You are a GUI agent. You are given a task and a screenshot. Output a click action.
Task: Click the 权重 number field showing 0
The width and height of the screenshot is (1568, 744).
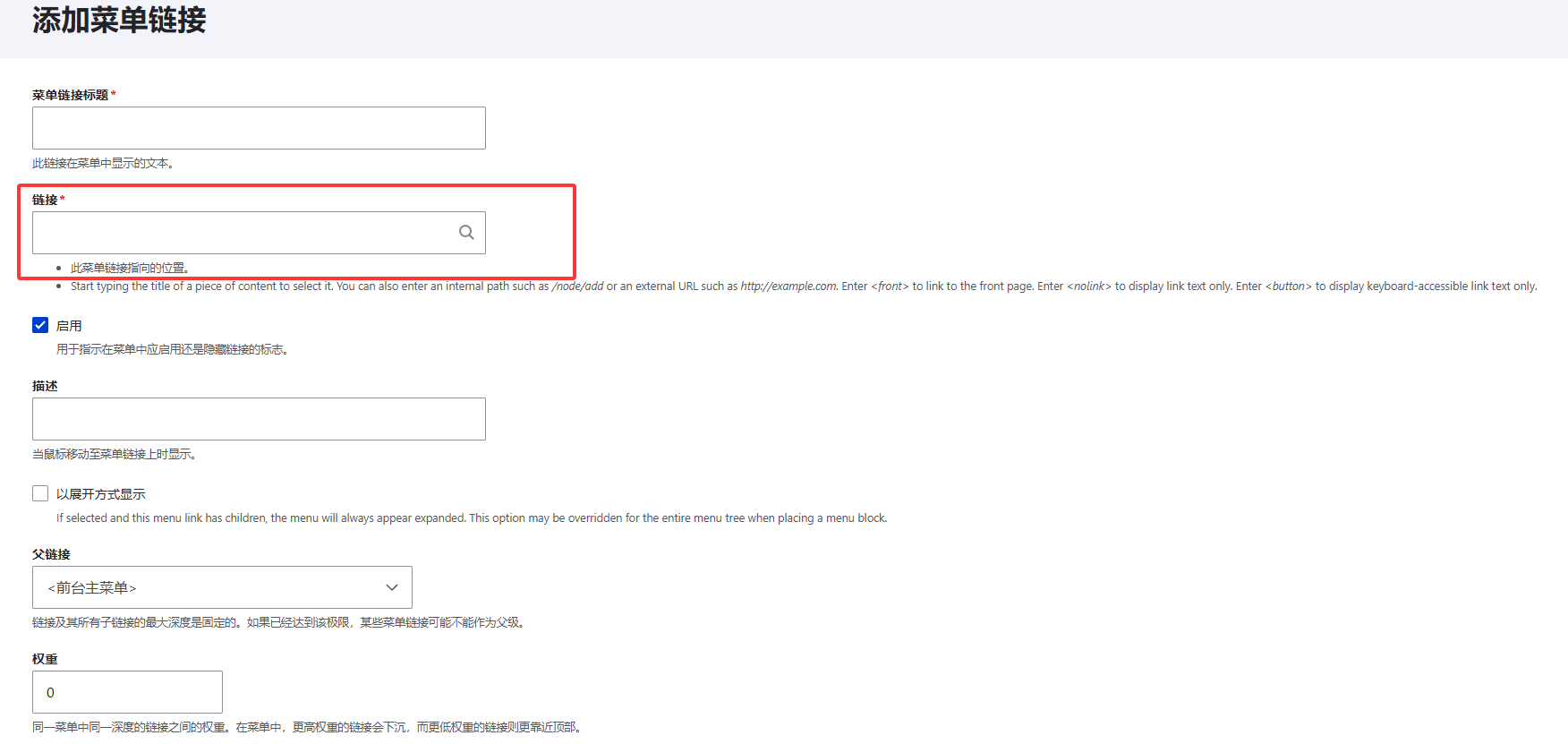(127, 692)
